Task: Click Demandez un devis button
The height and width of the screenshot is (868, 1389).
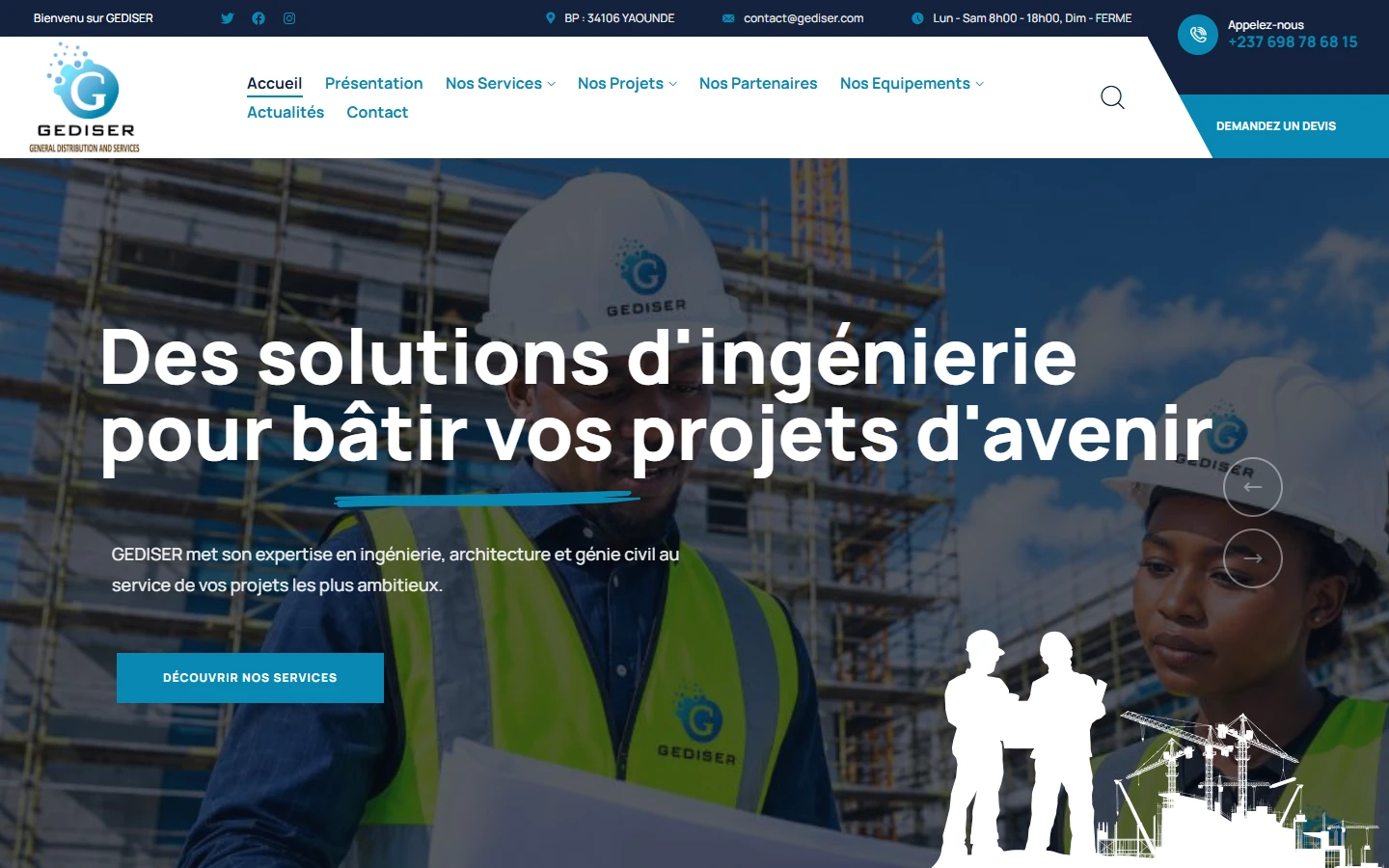Action: click(x=1276, y=126)
